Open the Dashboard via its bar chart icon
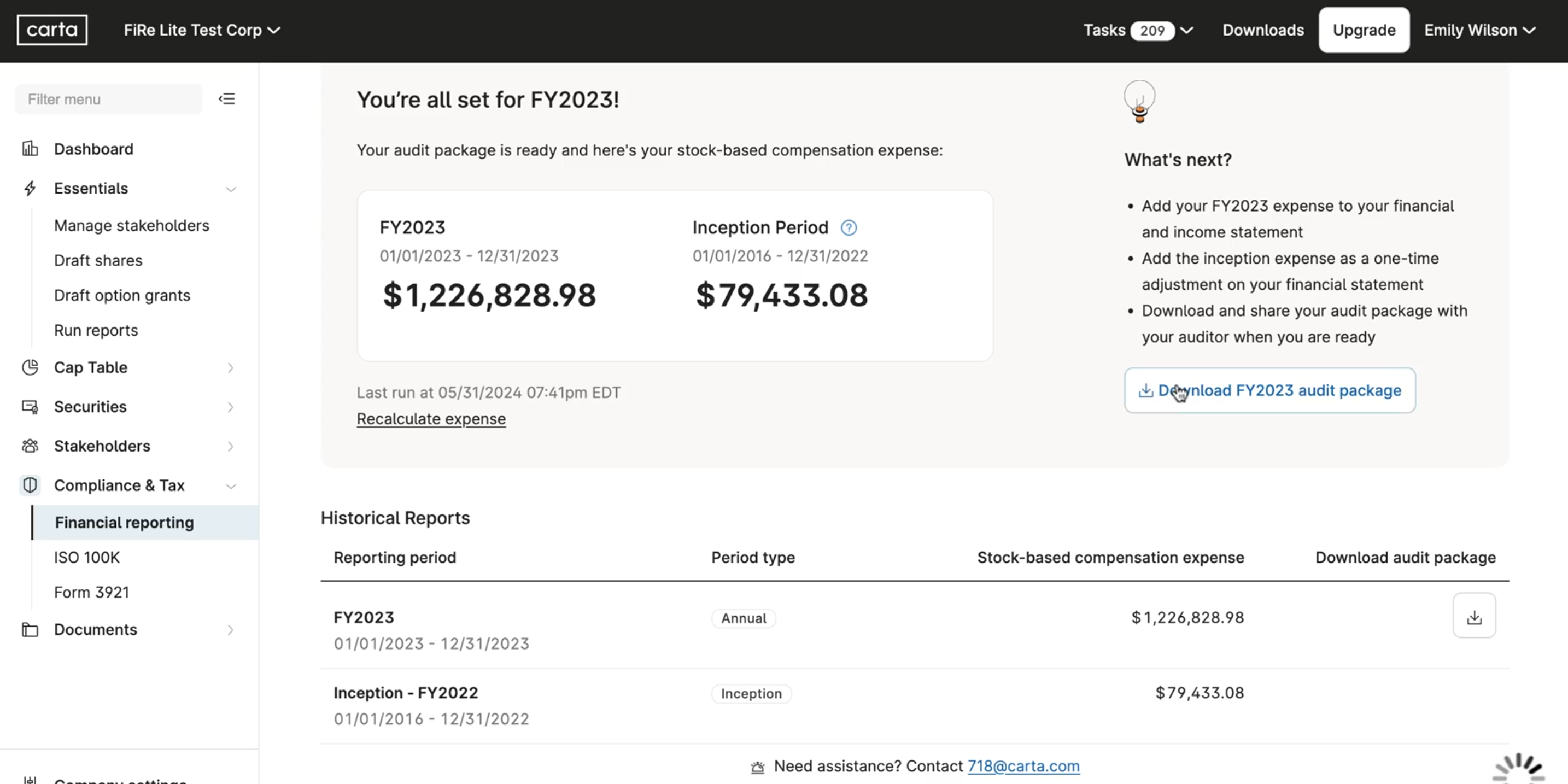 click(30, 149)
